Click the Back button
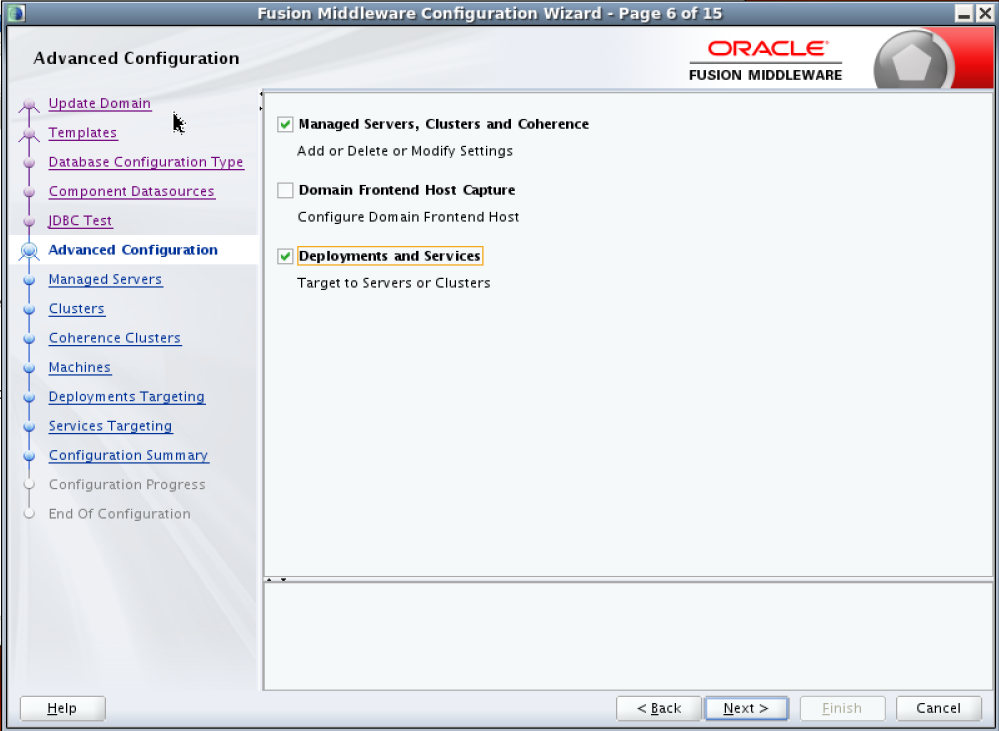 [659, 708]
